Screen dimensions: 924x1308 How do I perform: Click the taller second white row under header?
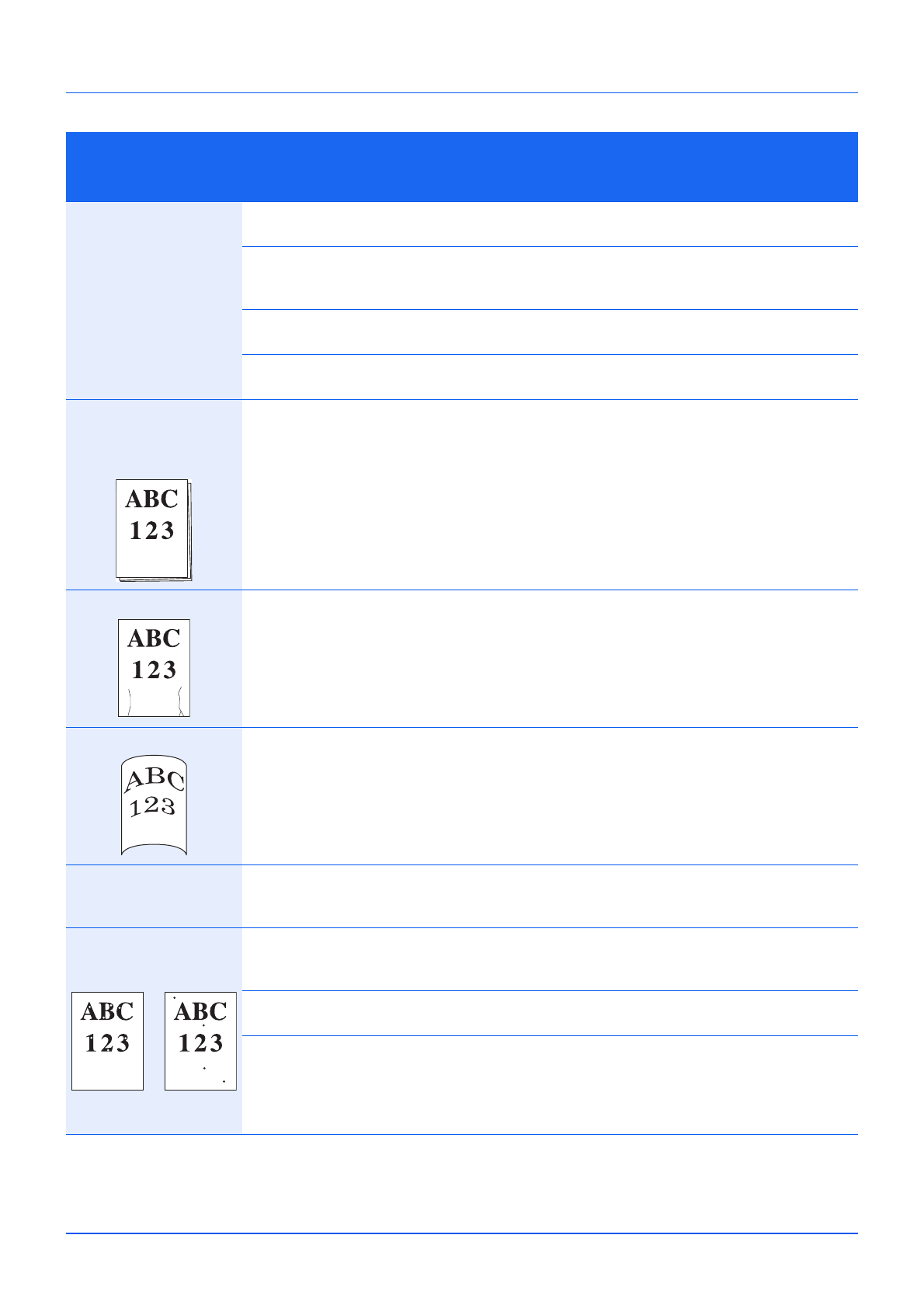[550, 278]
